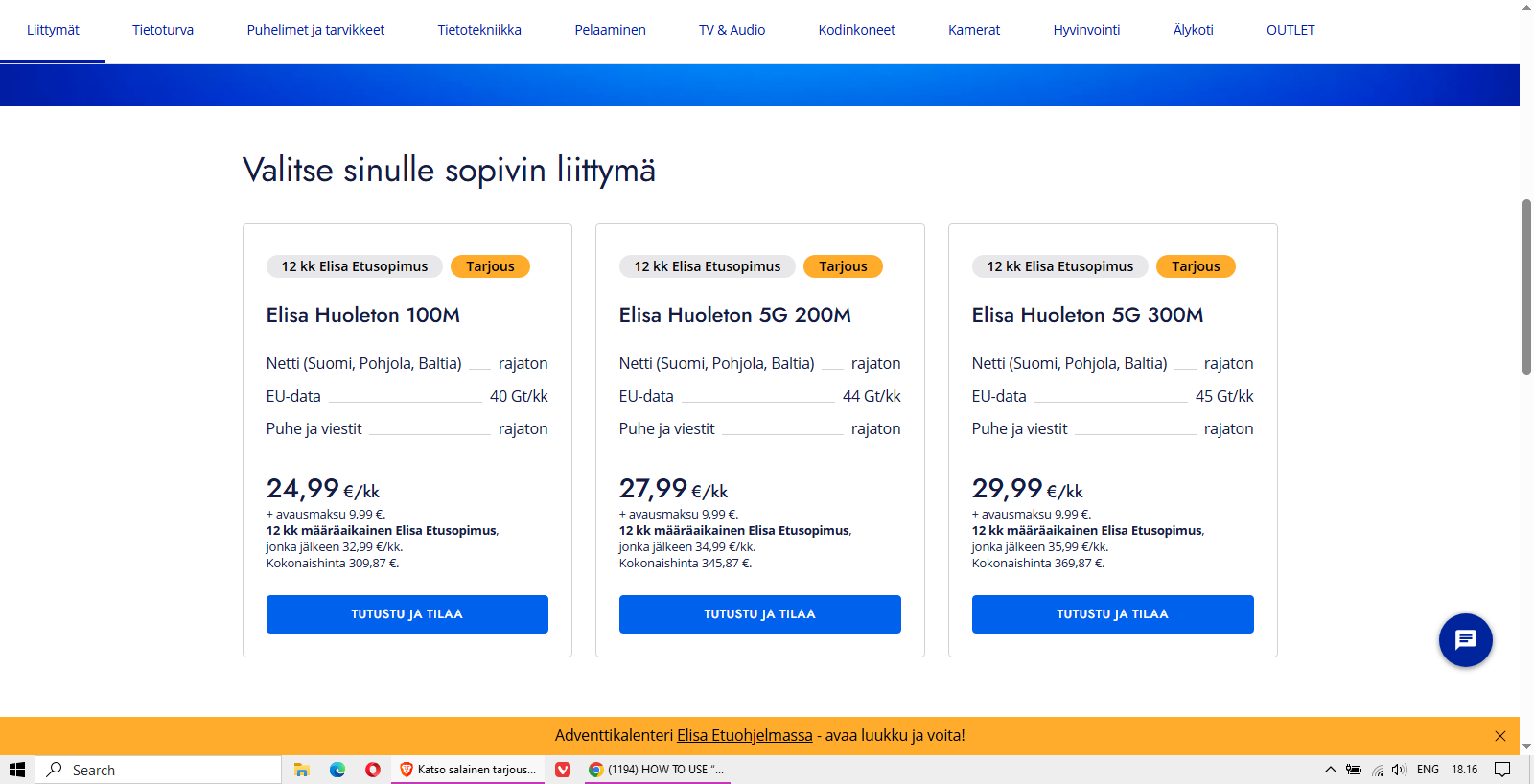The width and height of the screenshot is (1534, 784).
Task: Click Kokonaishinta 369,87 € text
Action: 1038,564
